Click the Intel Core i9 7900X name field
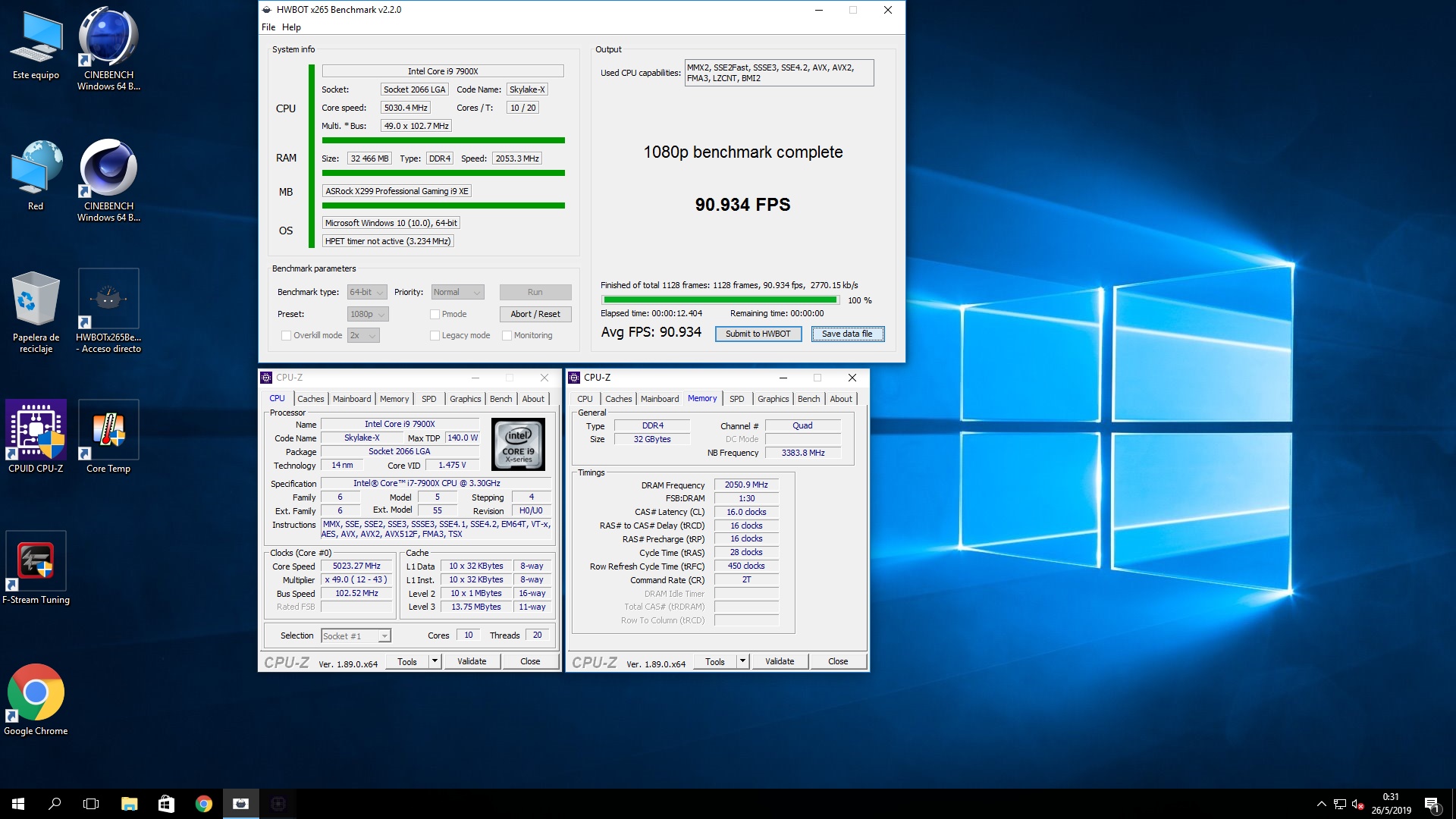 [443, 71]
